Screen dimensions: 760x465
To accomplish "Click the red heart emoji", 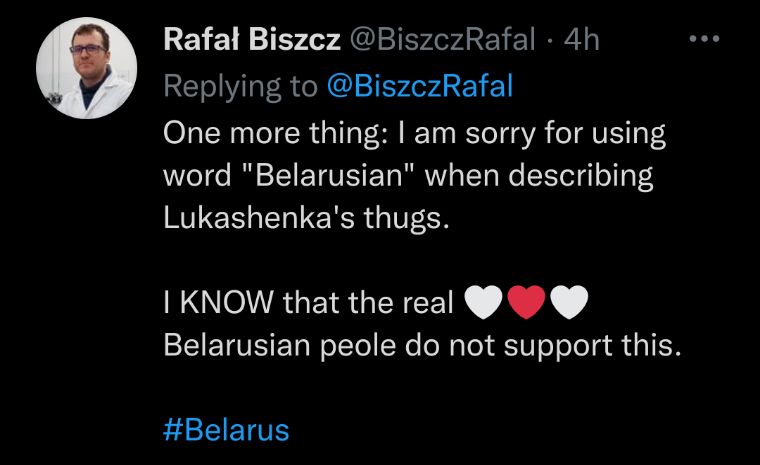I will point(526,302).
